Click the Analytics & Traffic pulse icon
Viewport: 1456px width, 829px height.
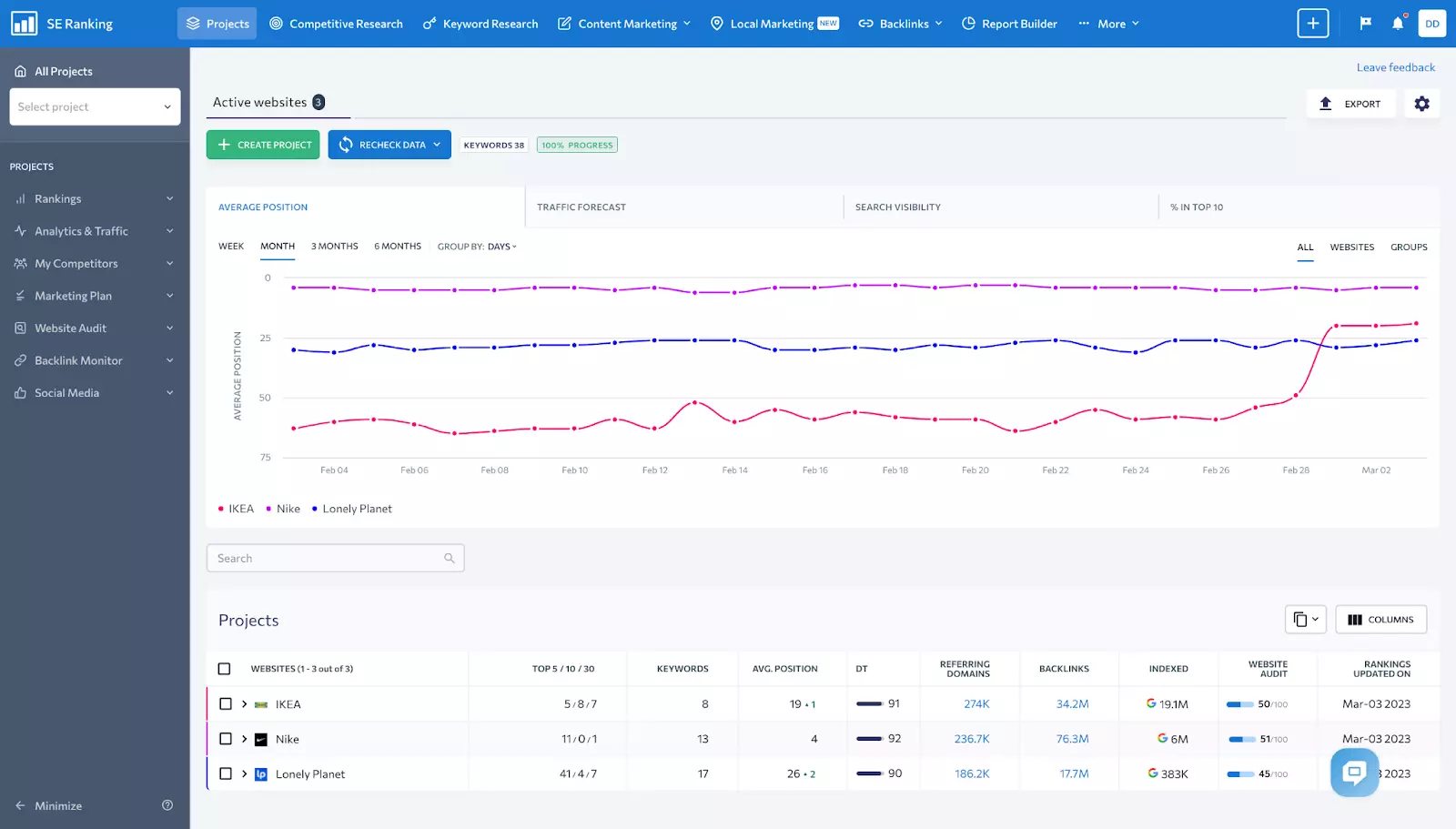point(20,231)
